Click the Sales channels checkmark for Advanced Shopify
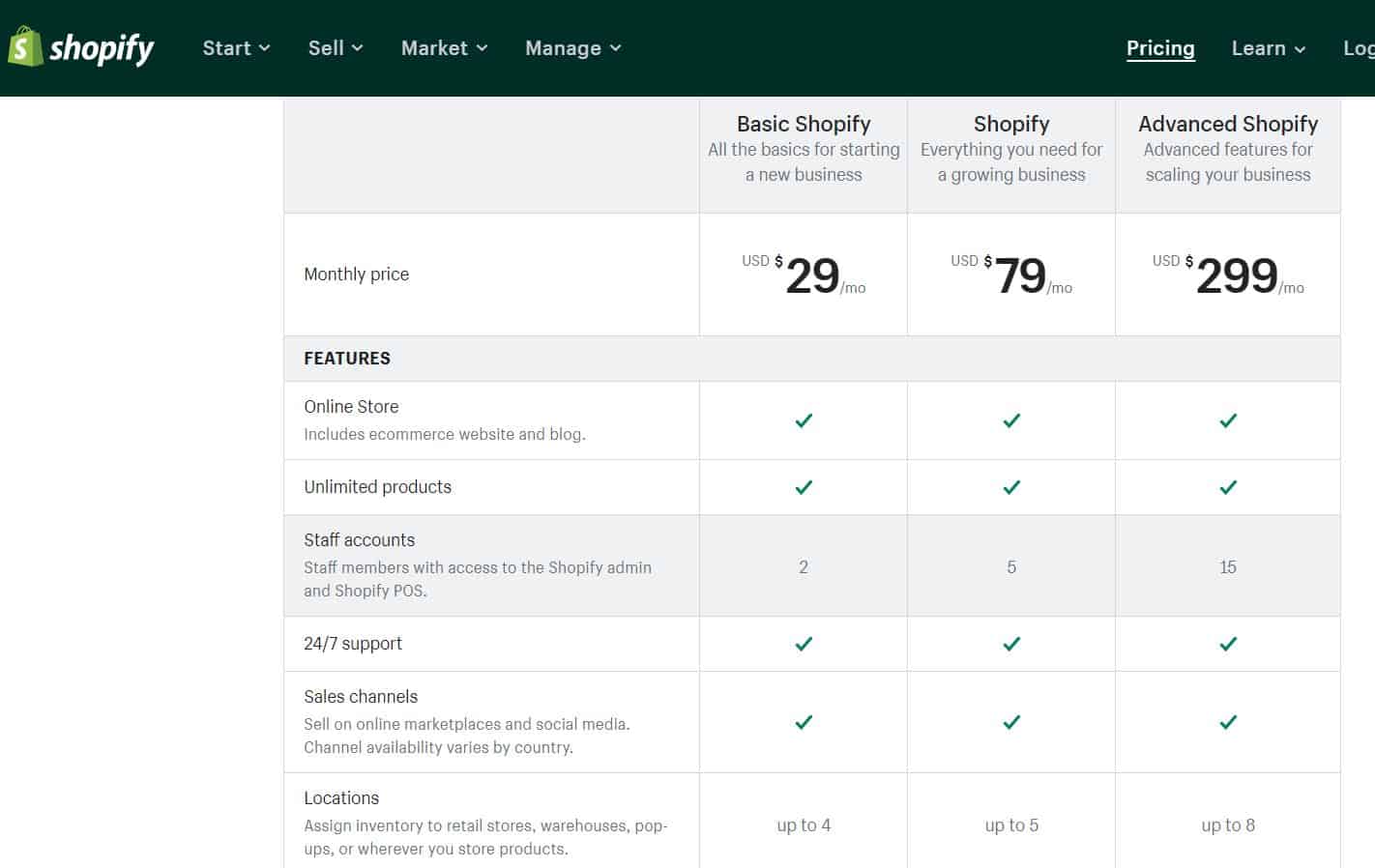This screenshot has height=868, width=1375. [x=1228, y=722]
